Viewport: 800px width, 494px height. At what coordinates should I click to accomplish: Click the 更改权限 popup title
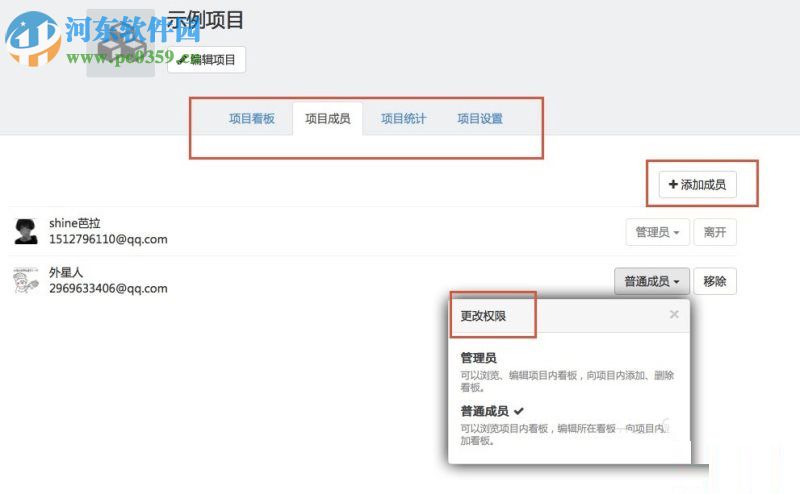pyautogui.click(x=483, y=316)
